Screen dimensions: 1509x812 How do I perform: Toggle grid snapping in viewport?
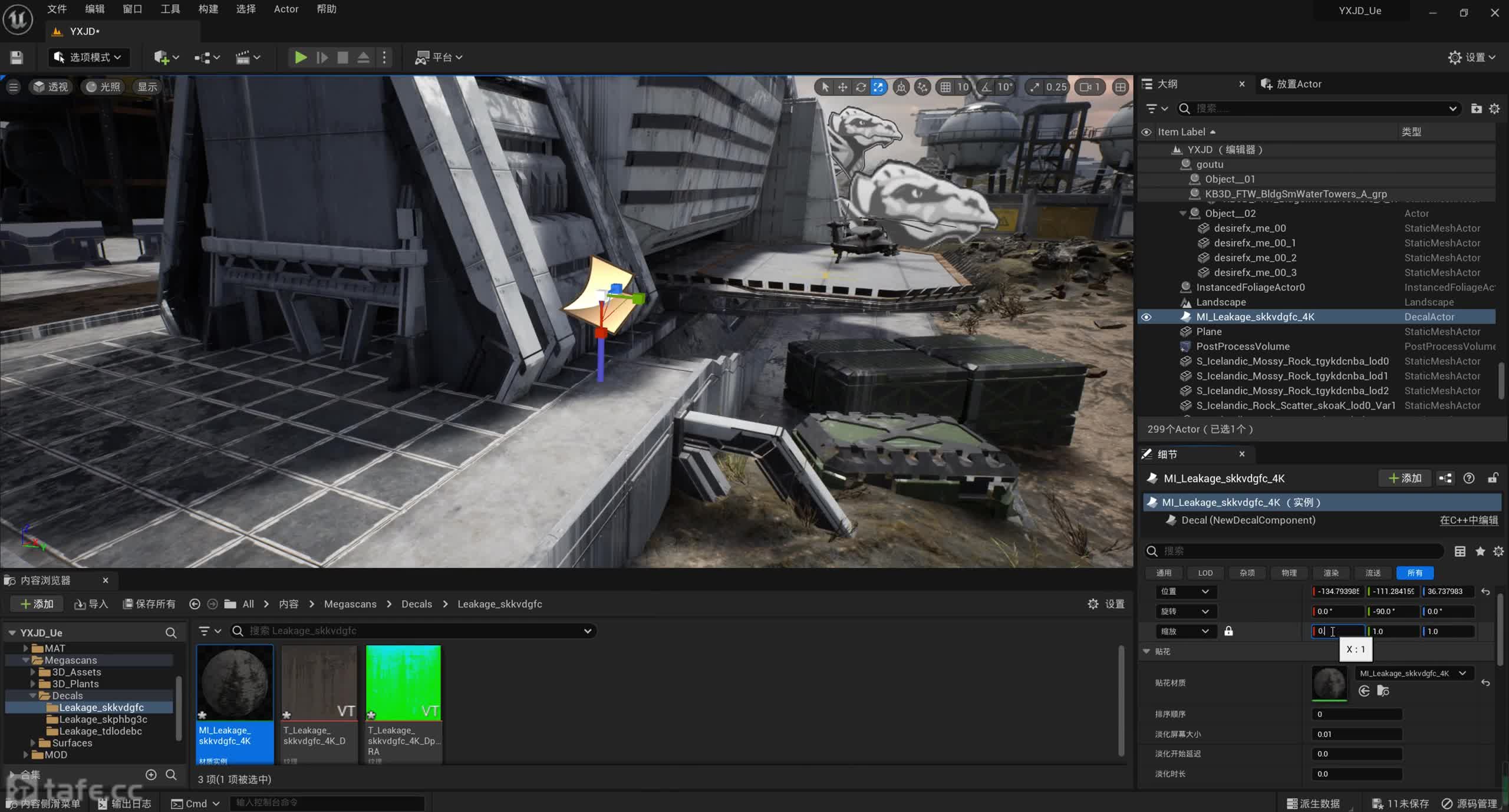point(945,87)
